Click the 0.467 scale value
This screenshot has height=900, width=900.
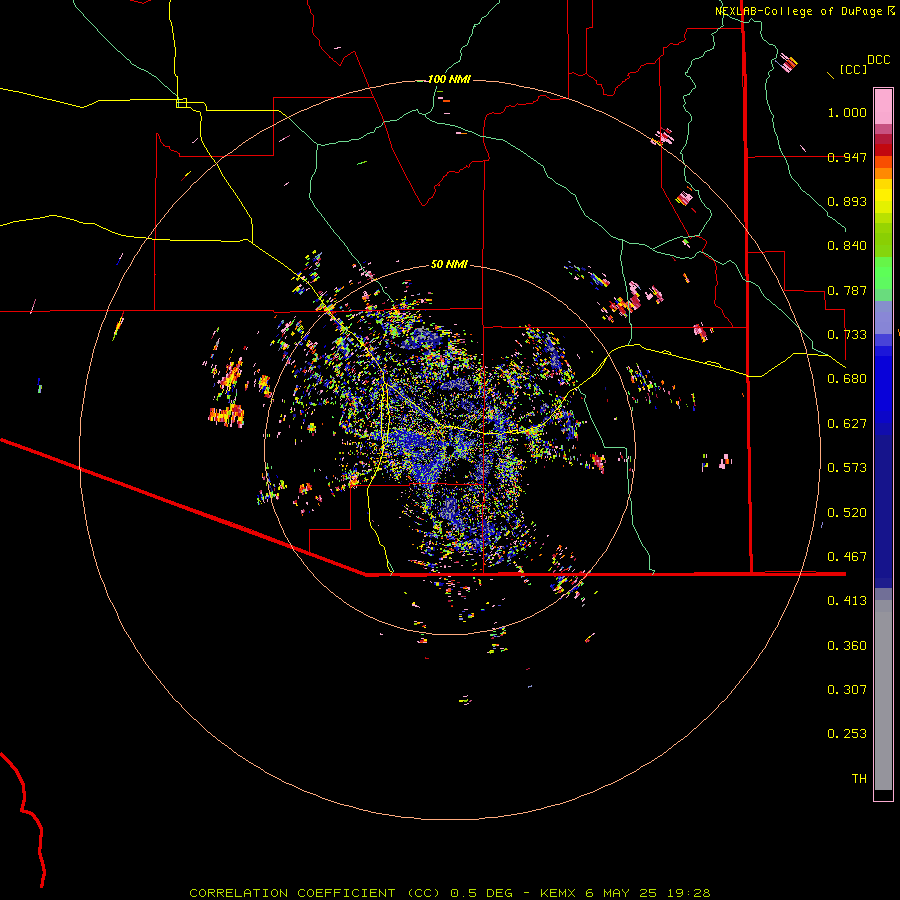847,557
